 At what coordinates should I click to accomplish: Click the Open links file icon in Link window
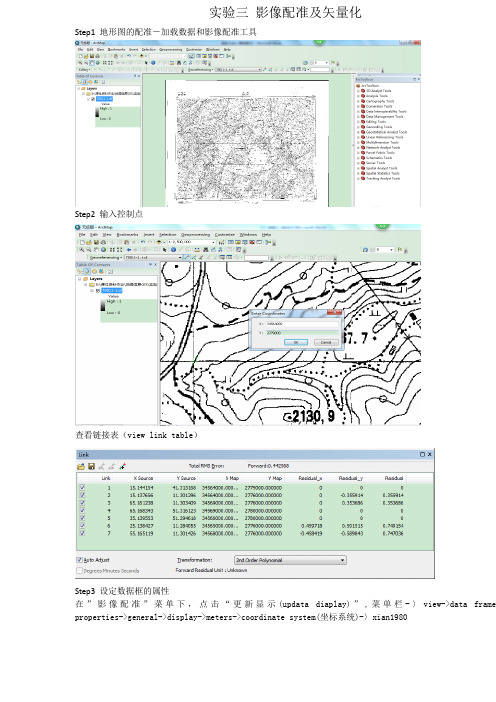[81, 467]
